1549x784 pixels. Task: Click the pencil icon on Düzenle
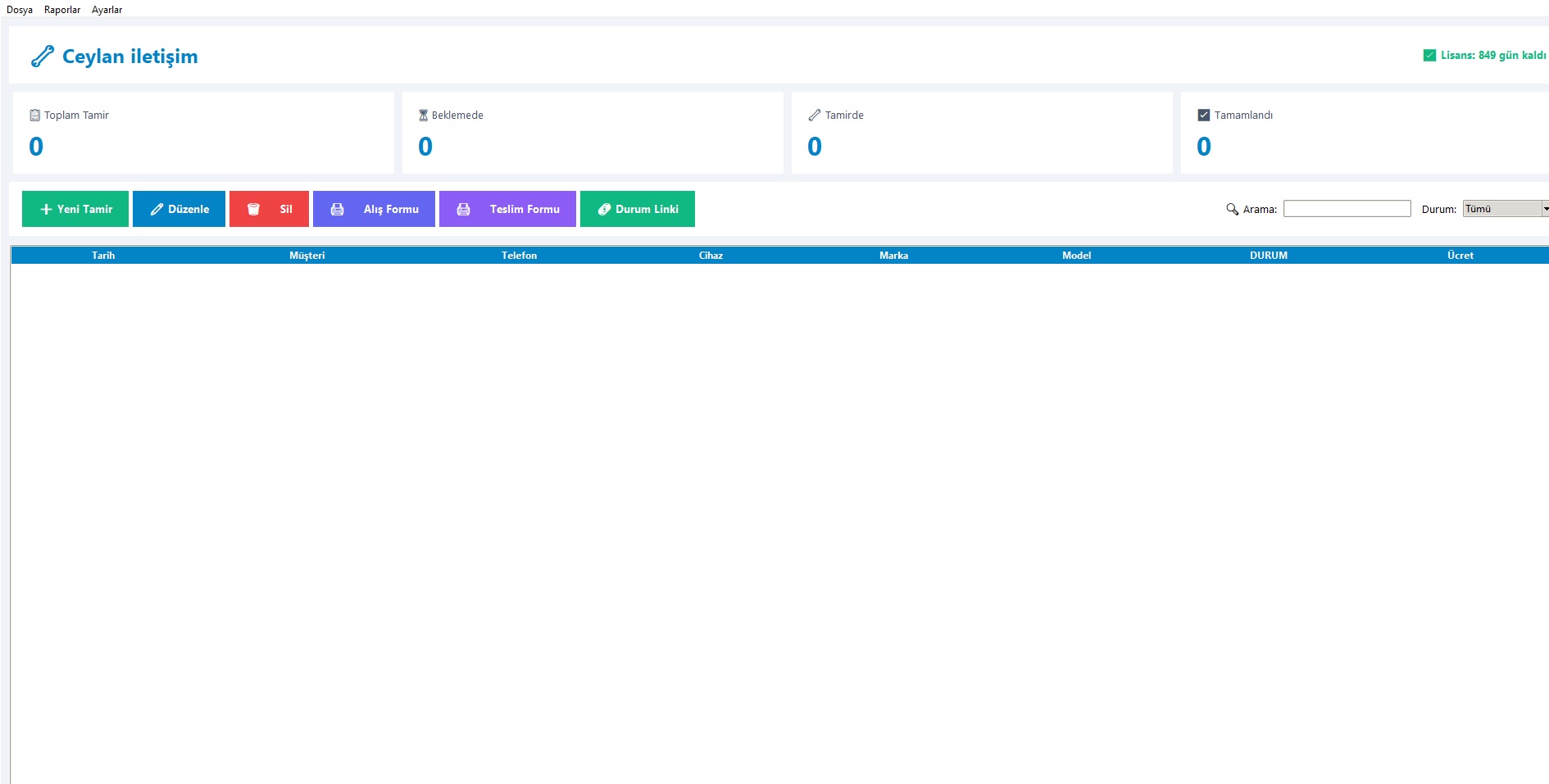[x=157, y=210]
